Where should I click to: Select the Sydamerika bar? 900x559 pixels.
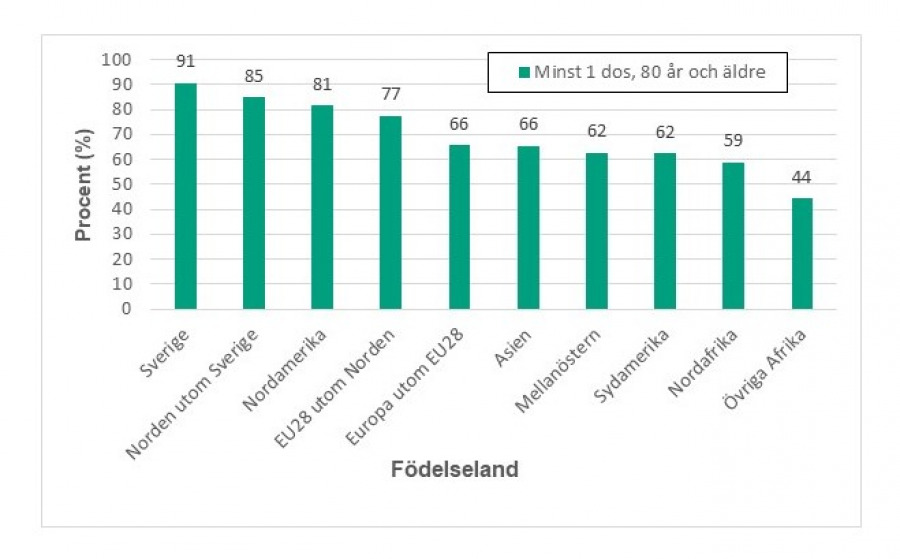665,231
